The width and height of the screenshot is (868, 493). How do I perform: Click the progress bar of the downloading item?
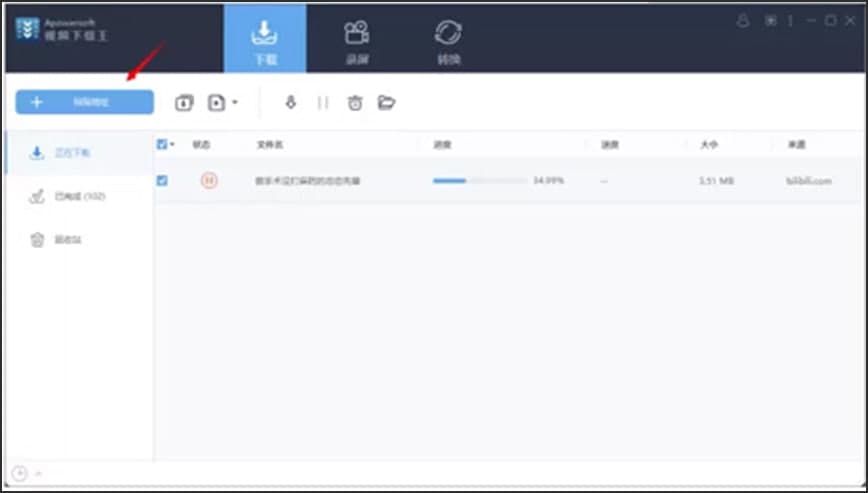coord(479,181)
